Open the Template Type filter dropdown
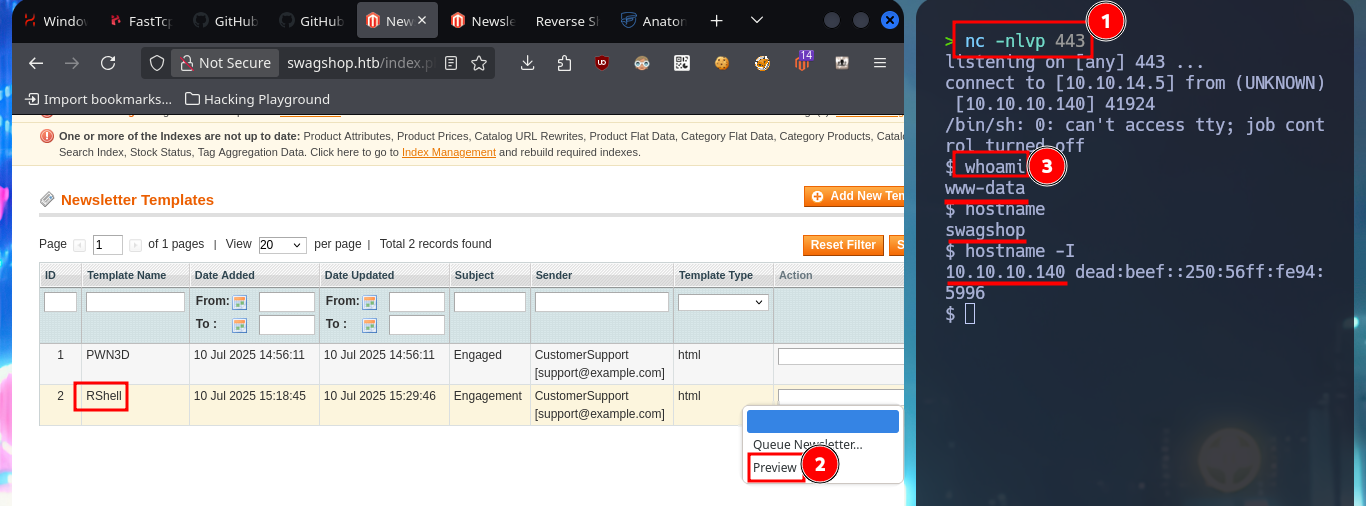This screenshot has height=506, width=1366. tap(723, 302)
